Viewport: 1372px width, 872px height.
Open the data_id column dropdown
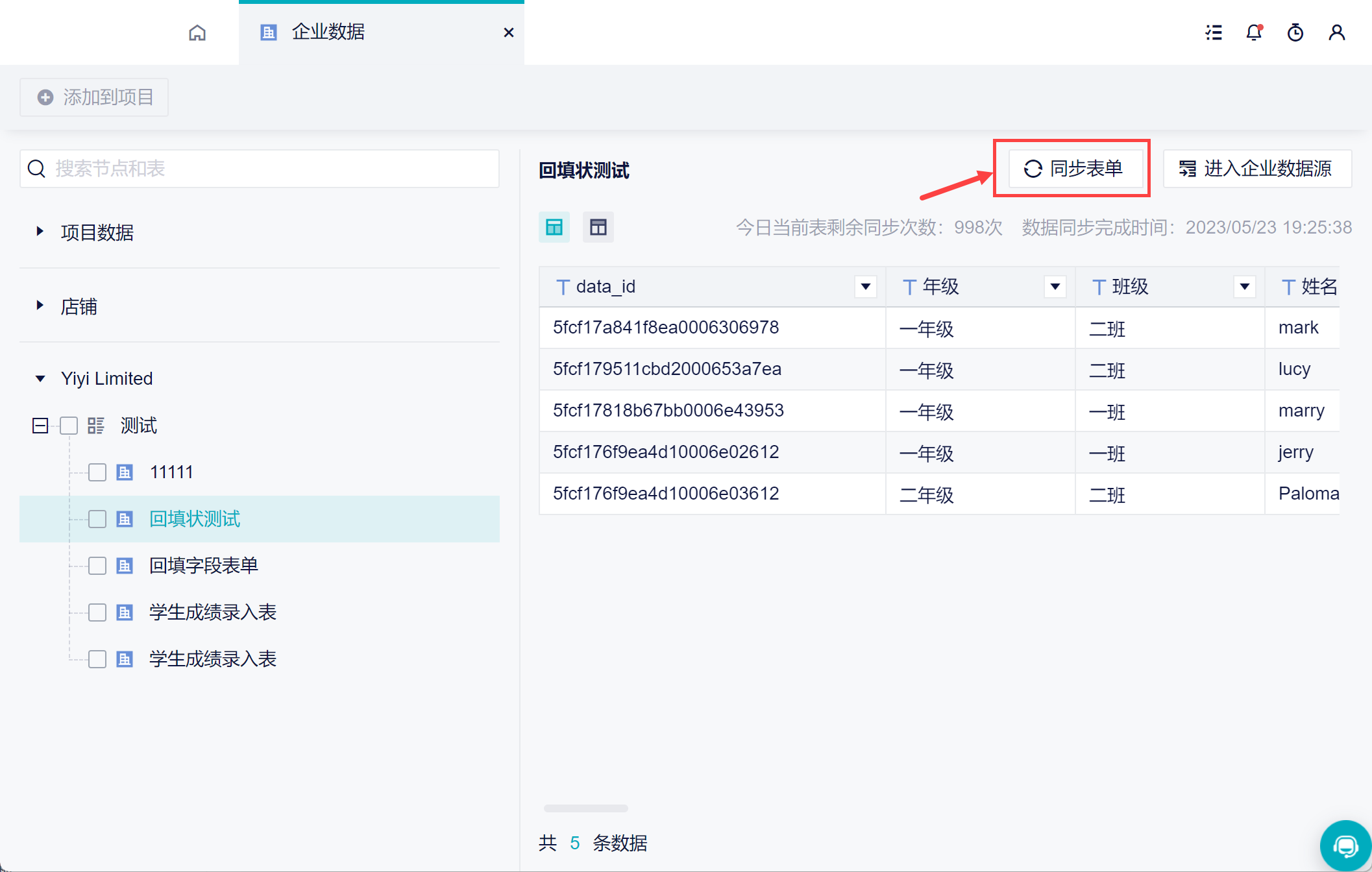click(x=865, y=286)
